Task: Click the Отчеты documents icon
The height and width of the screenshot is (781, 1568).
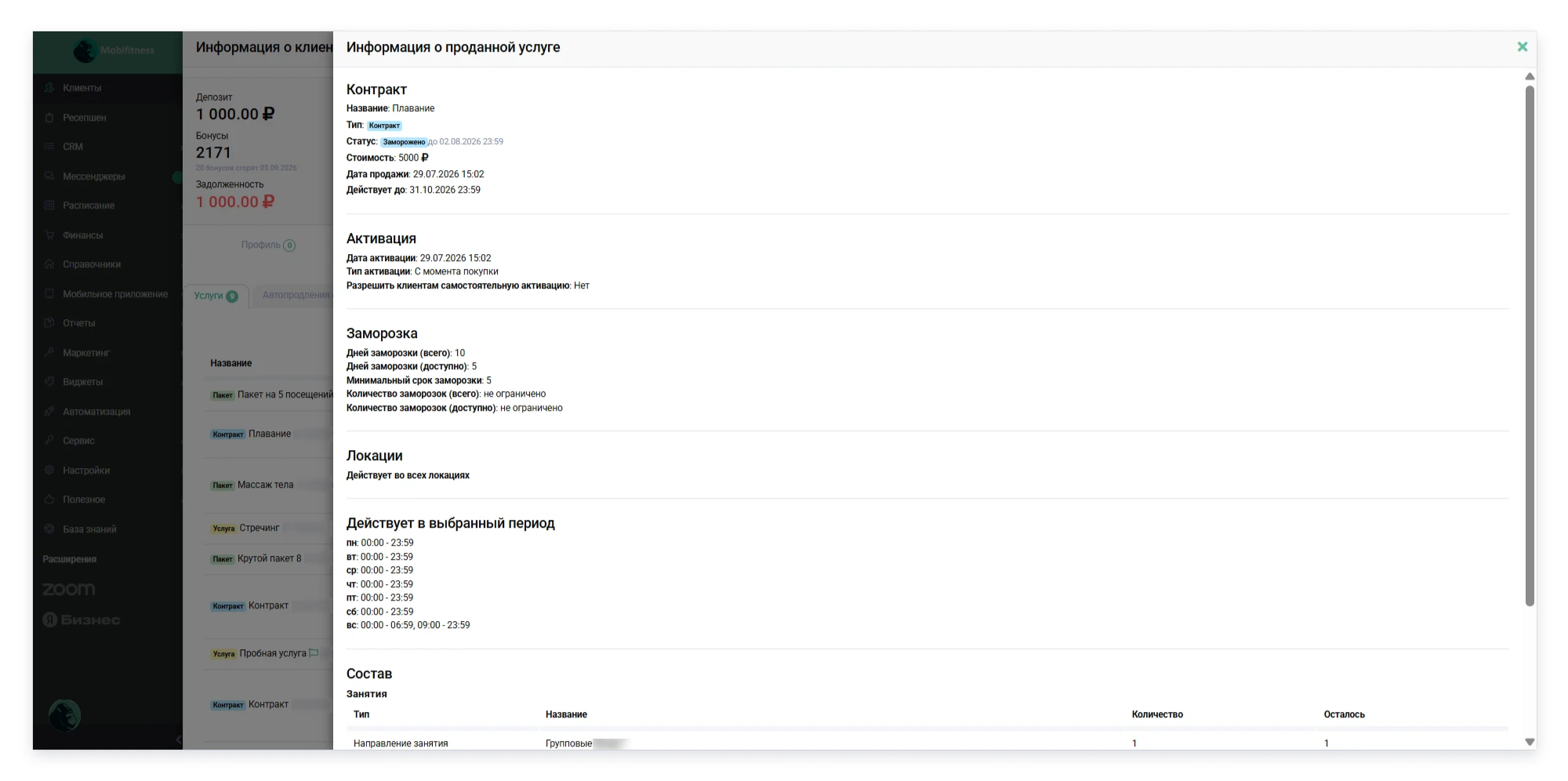Action: (49, 323)
